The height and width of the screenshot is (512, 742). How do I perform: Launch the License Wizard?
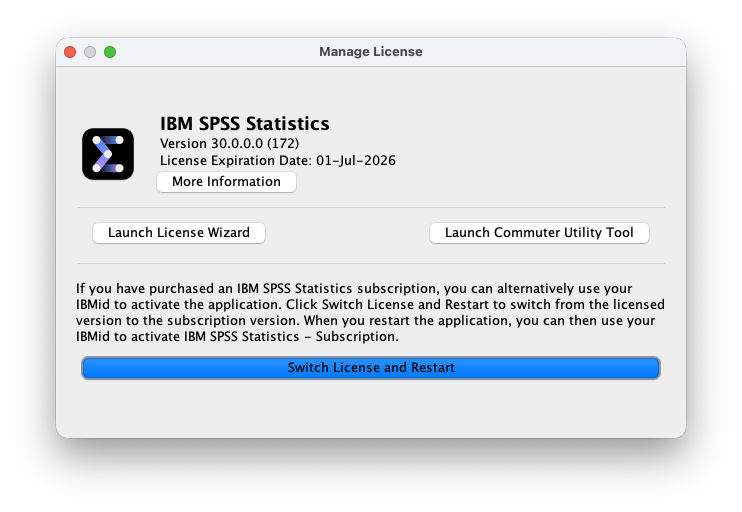179,233
